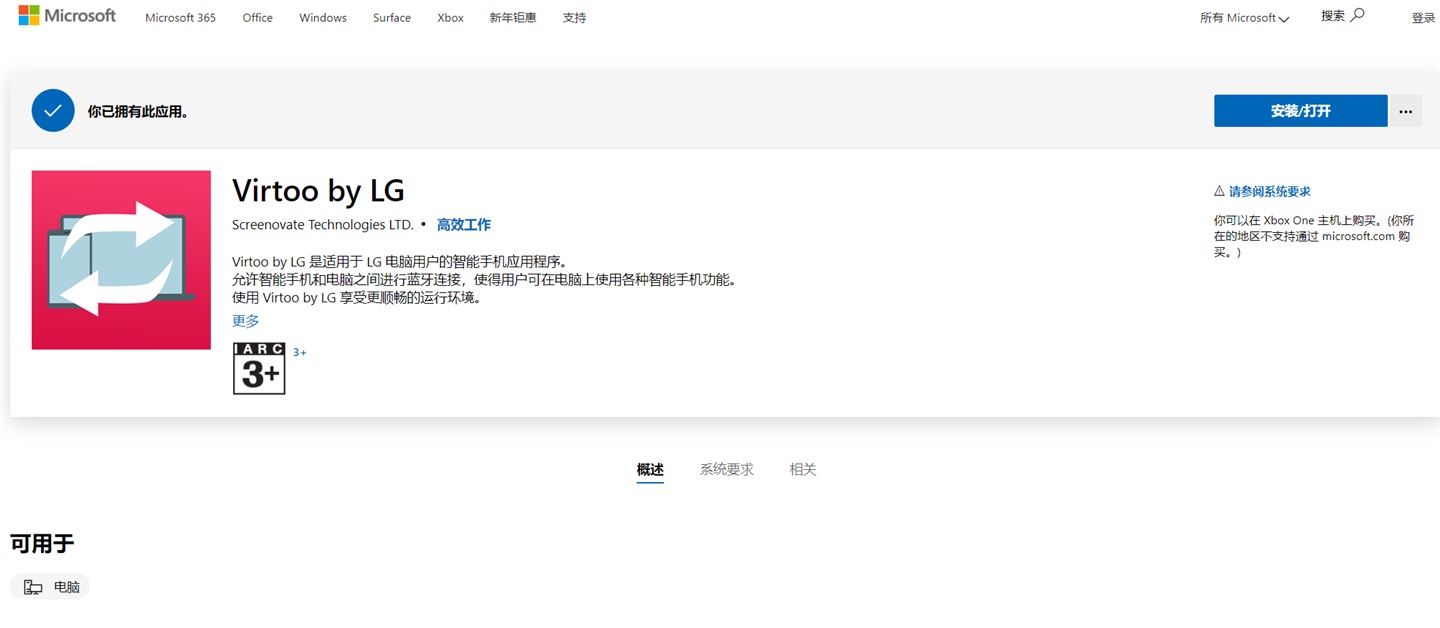Expand the 所有 Microsoft dropdown
The width and height of the screenshot is (1440, 628).
tap(1243, 17)
